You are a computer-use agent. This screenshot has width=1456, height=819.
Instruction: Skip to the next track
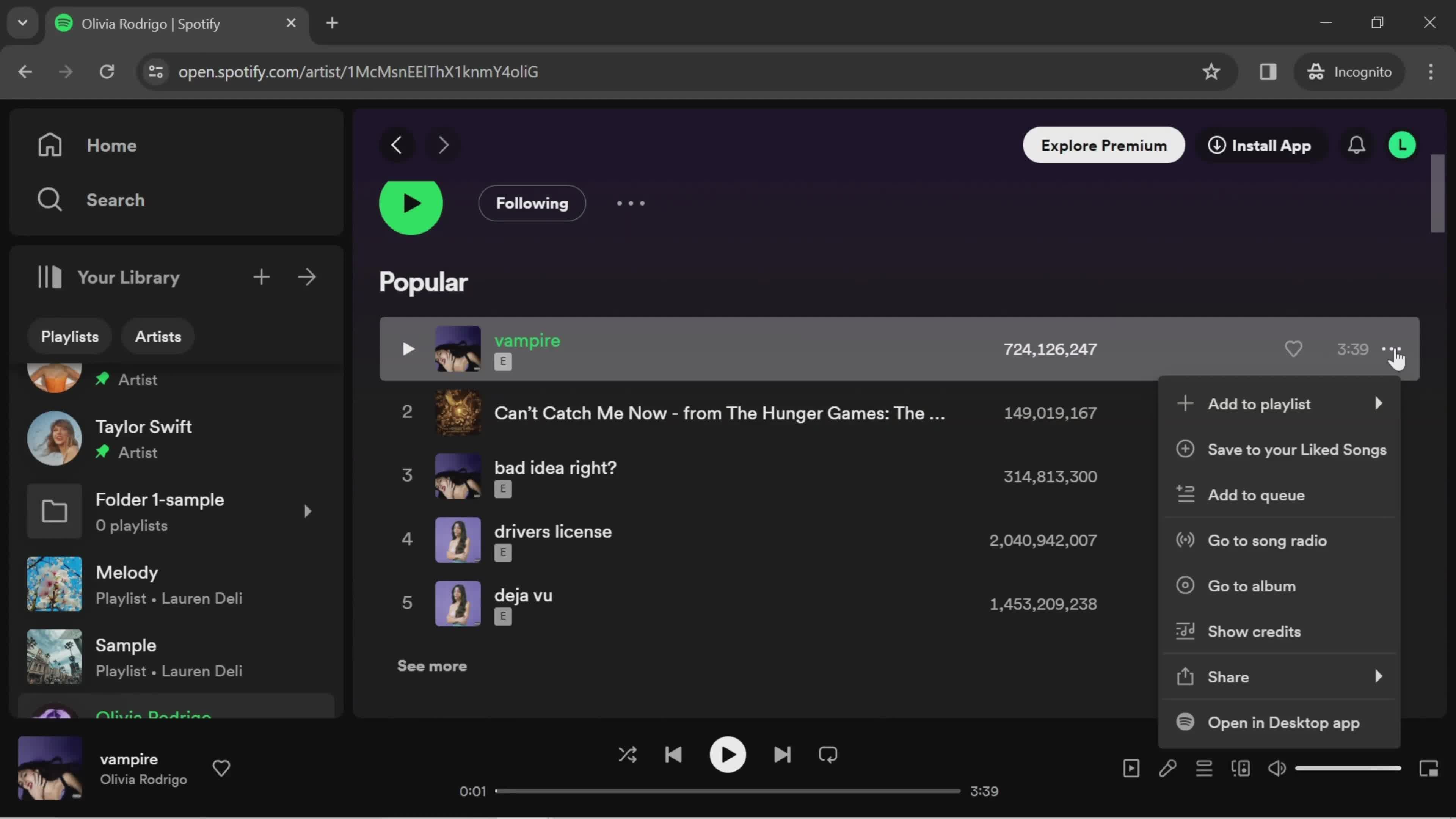coord(782,755)
